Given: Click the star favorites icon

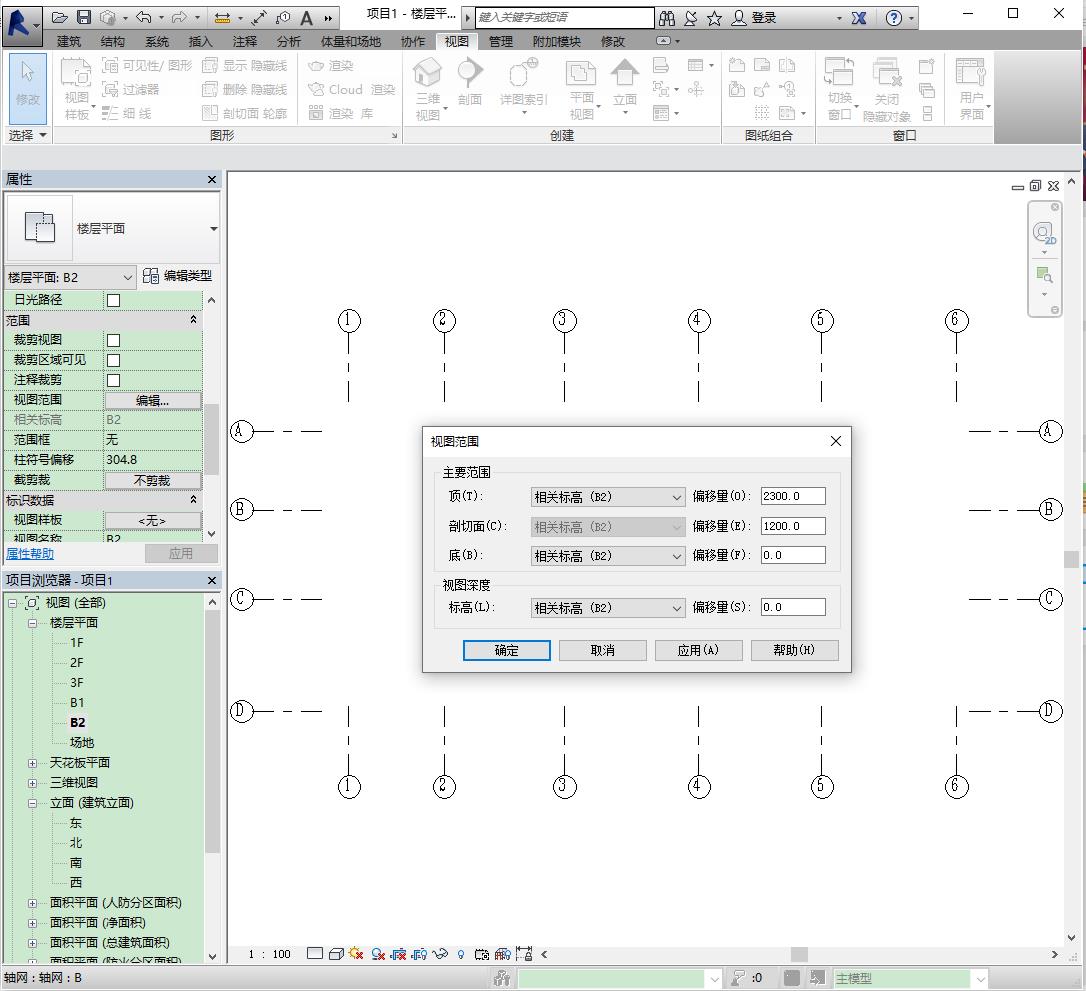Looking at the screenshot, I should (714, 18).
